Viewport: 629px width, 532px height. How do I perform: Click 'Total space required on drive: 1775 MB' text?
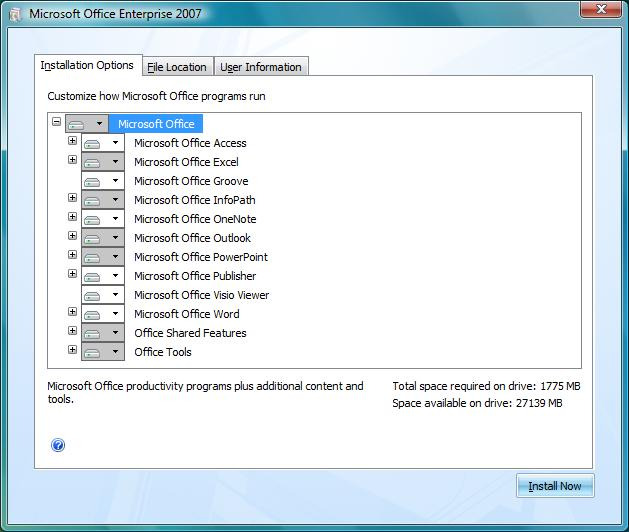pos(486,386)
